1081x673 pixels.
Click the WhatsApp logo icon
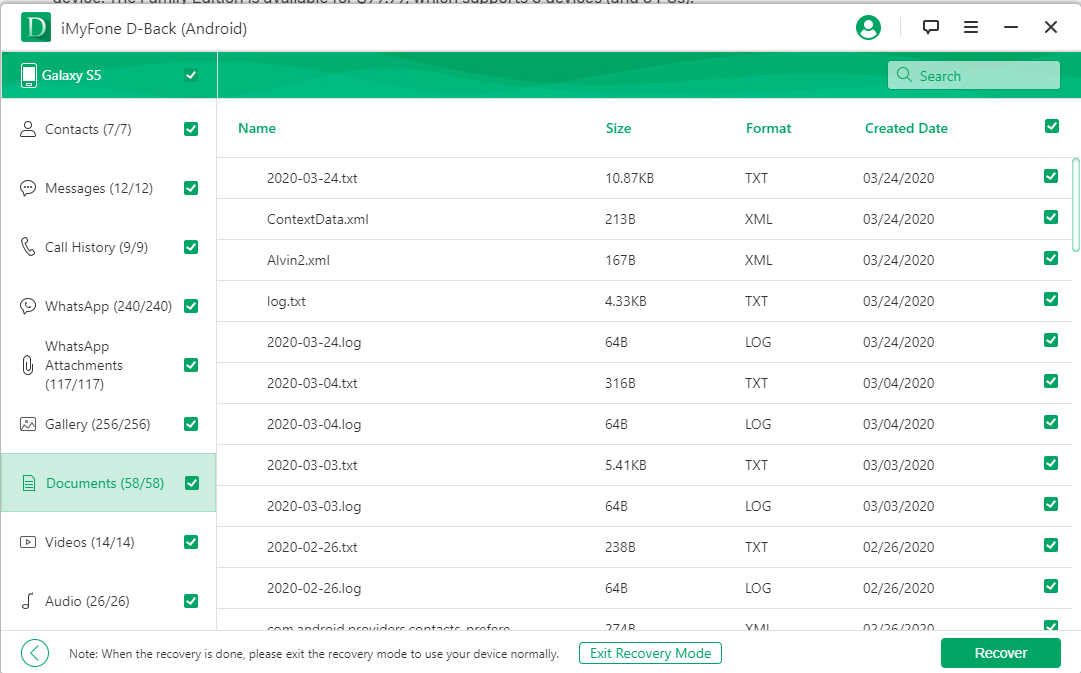pos(28,305)
